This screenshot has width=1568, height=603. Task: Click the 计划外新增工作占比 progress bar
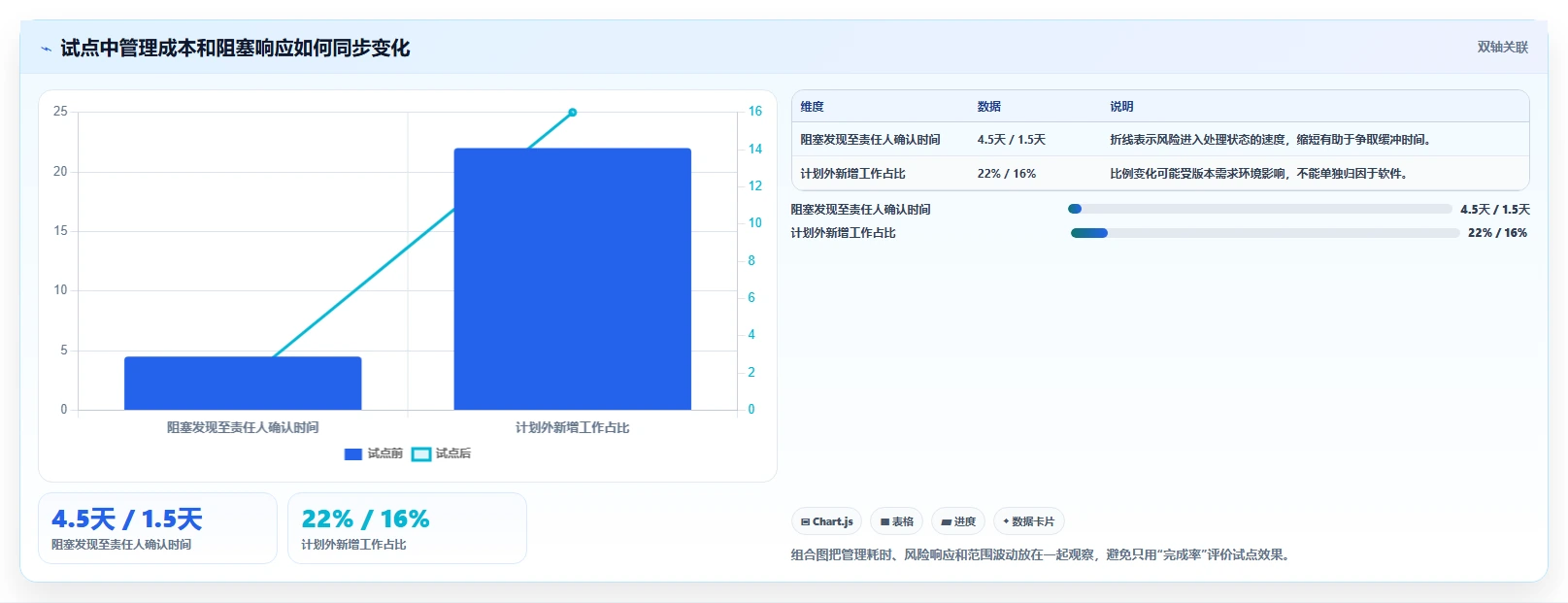(x=1265, y=233)
